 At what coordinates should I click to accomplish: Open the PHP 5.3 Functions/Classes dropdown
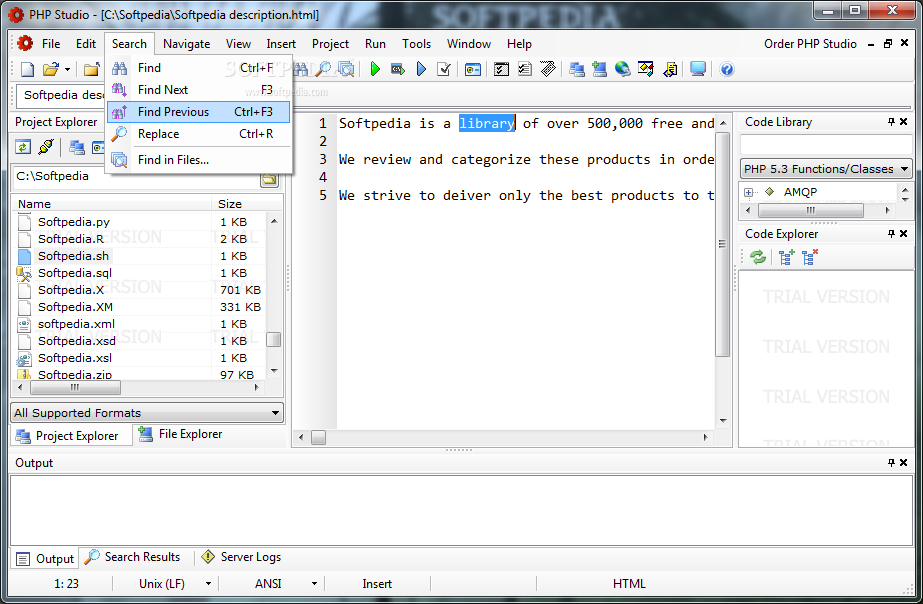(826, 169)
